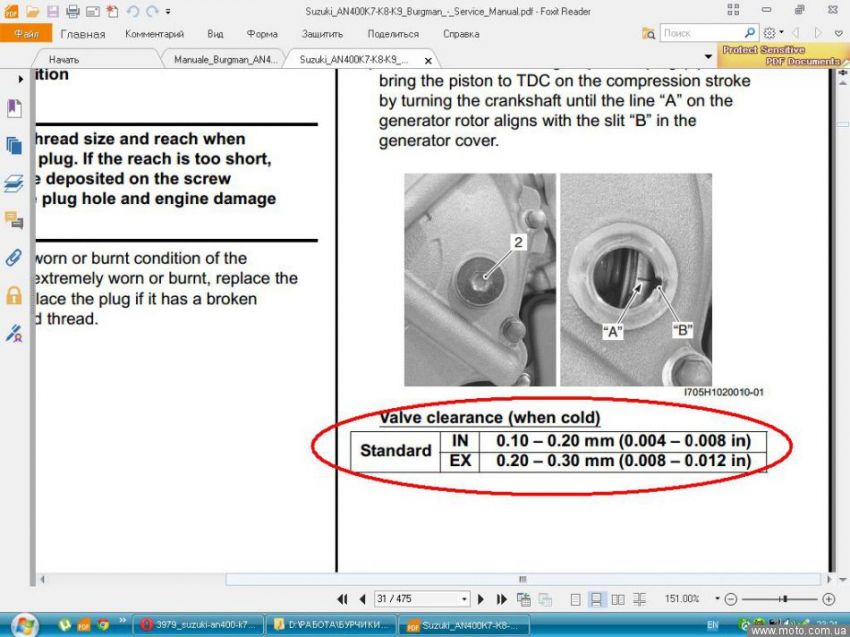Open the Pages thumbnails panel
The width and height of the screenshot is (850, 637).
point(14,146)
